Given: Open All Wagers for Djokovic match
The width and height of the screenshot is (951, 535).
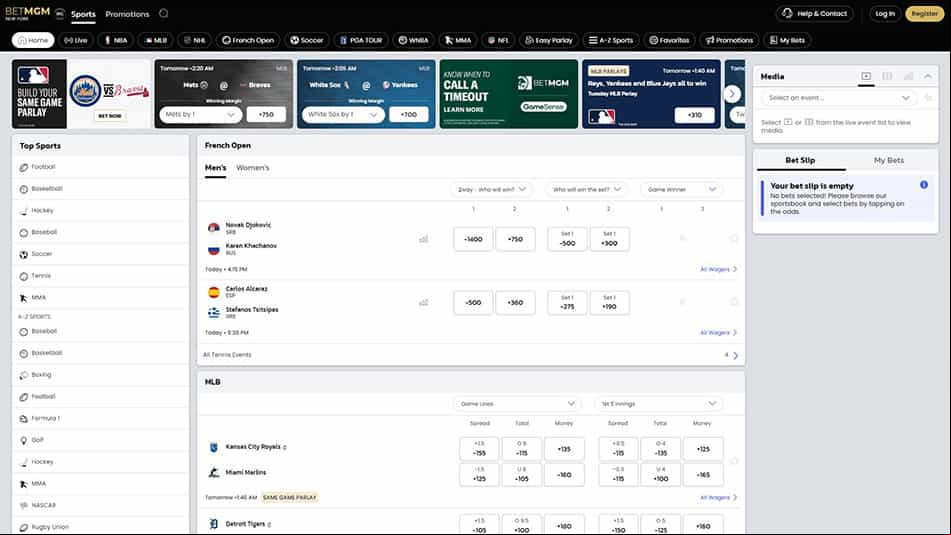Looking at the screenshot, I should [718, 269].
